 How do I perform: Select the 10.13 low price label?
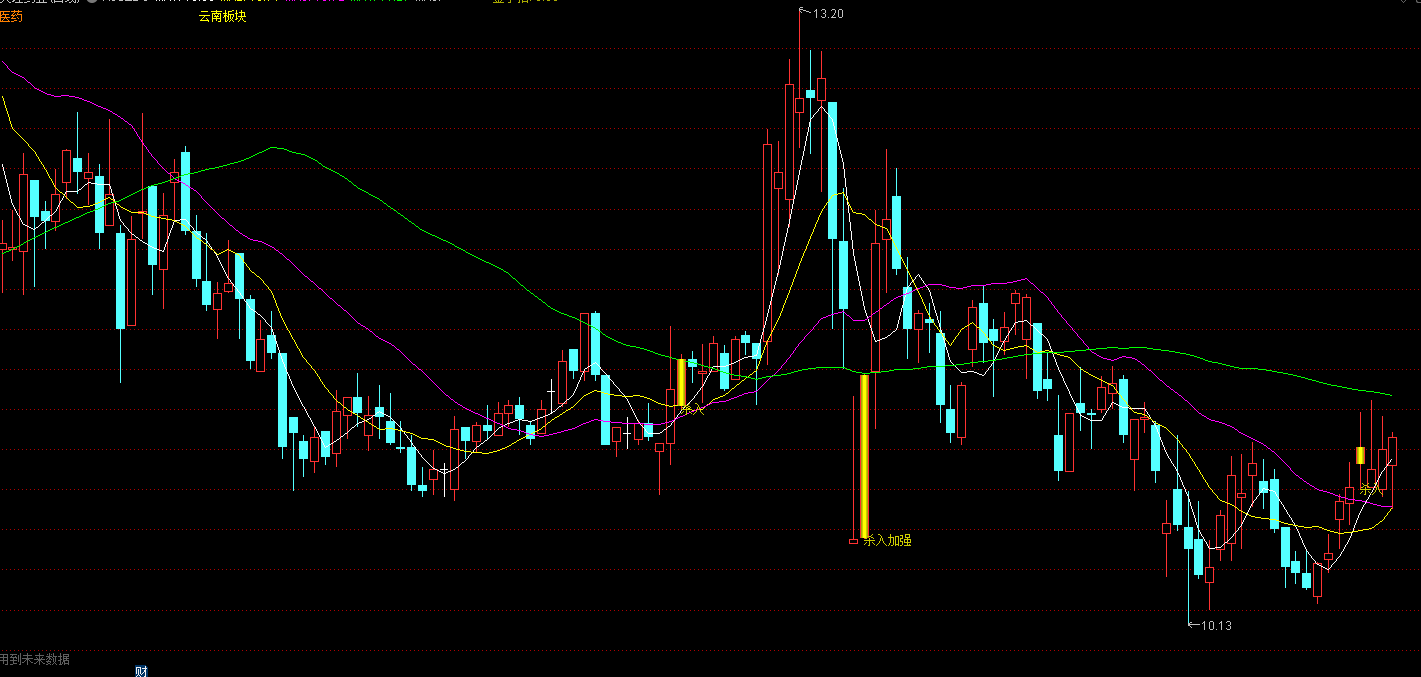coord(1216,626)
